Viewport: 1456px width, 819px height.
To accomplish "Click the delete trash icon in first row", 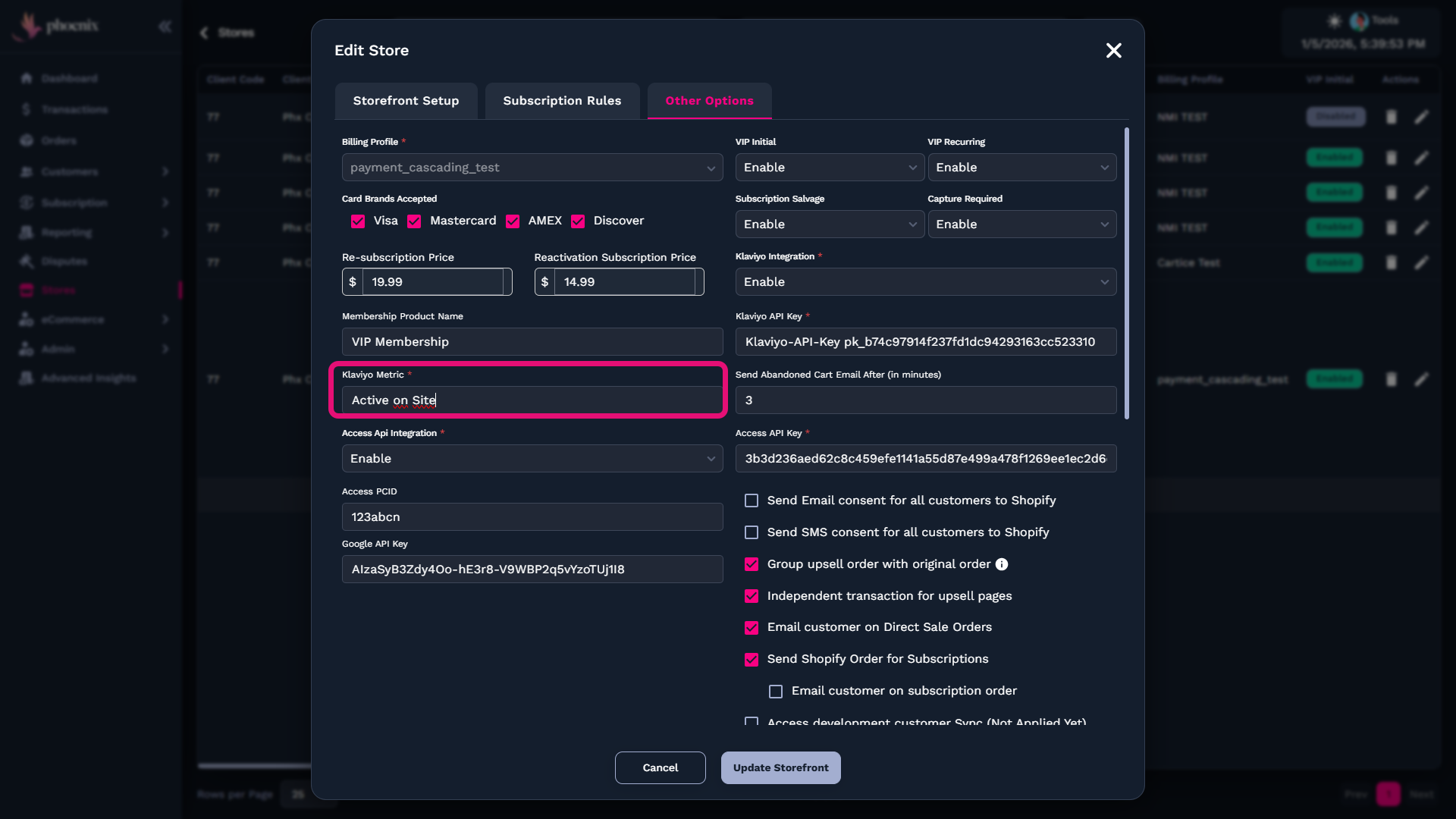I will pyautogui.click(x=1391, y=117).
